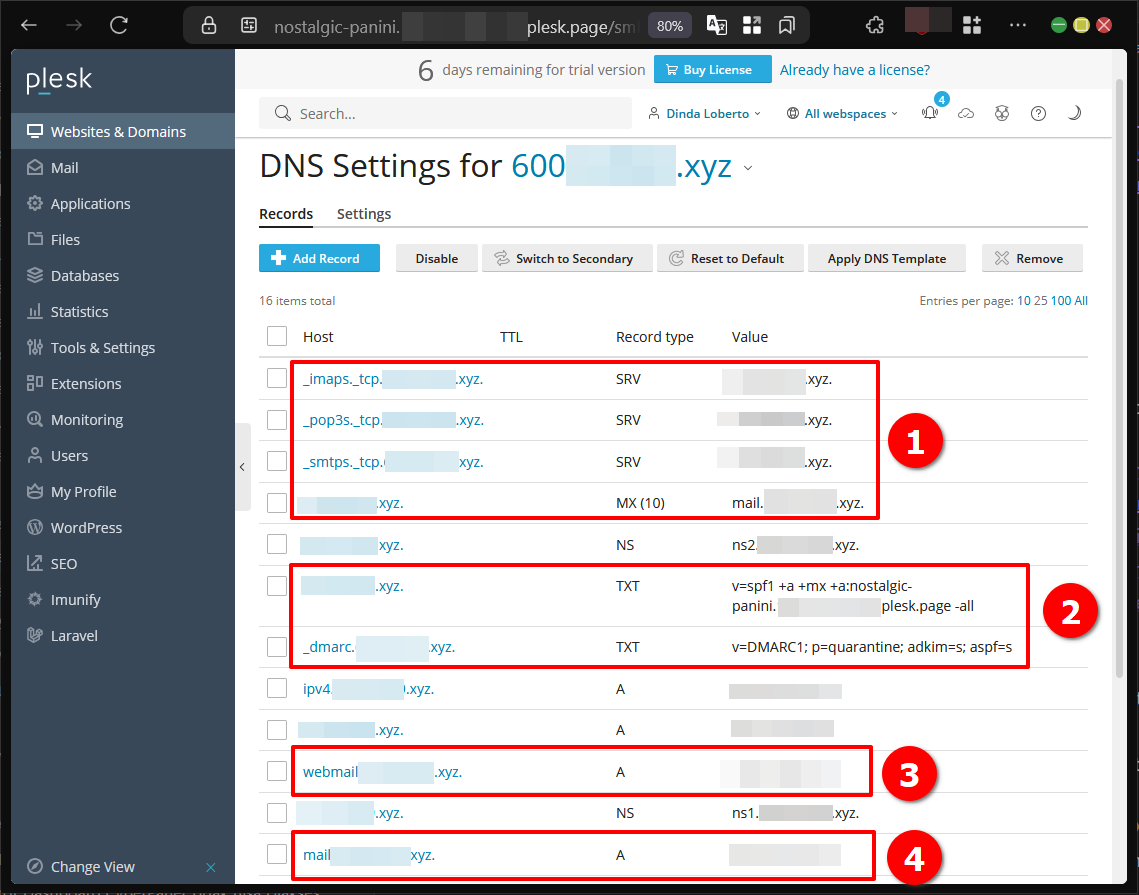Image resolution: width=1139 pixels, height=895 pixels.
Task: Click the Add Record button
Action: click(319, 258)
